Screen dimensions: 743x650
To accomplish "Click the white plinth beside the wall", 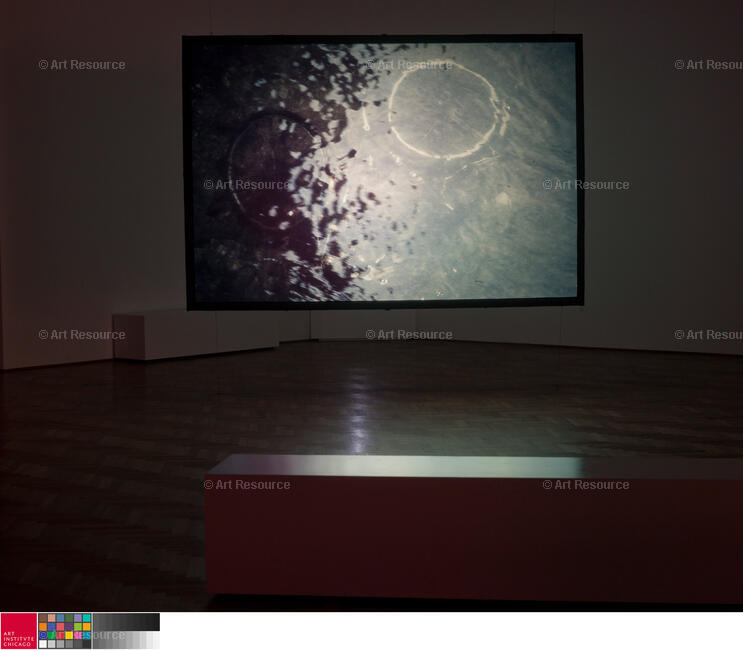I will point(194,334).
